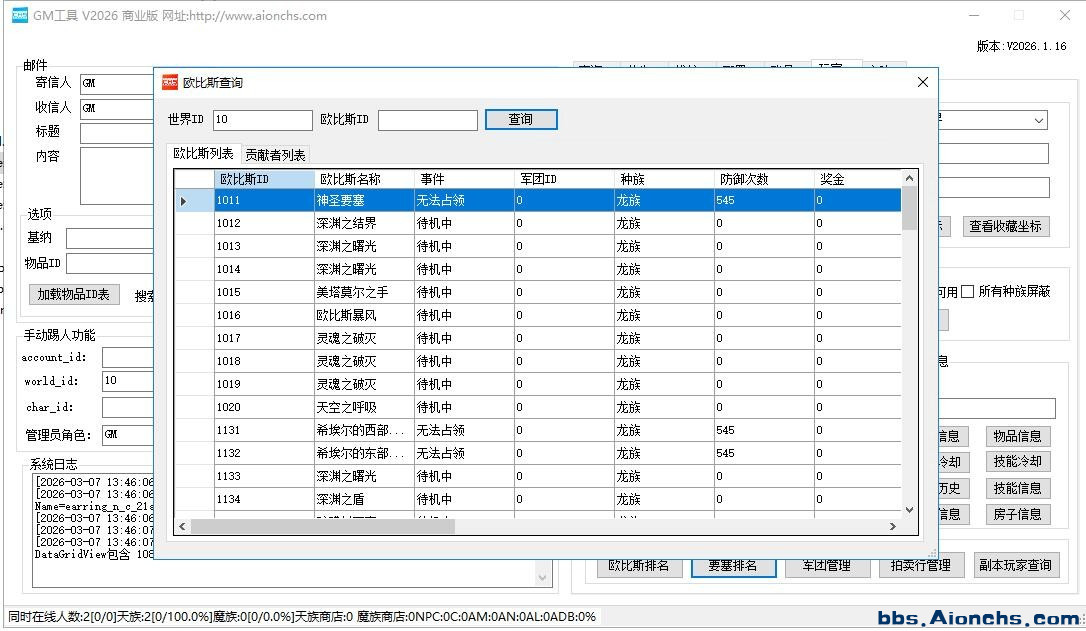Click the row selector arrow beside 1011
The image size is (1086, 631).
coord(184,201)
